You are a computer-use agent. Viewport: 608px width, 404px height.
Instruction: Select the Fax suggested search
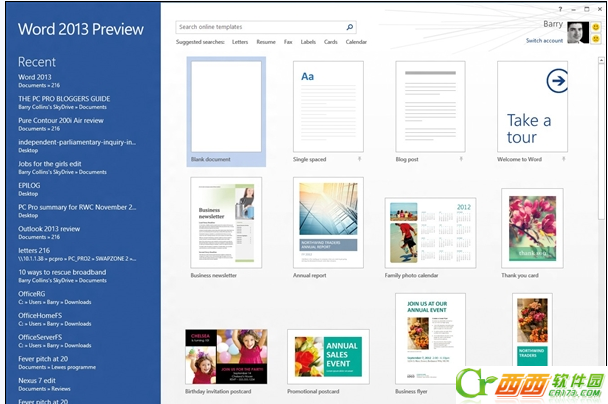288,42
